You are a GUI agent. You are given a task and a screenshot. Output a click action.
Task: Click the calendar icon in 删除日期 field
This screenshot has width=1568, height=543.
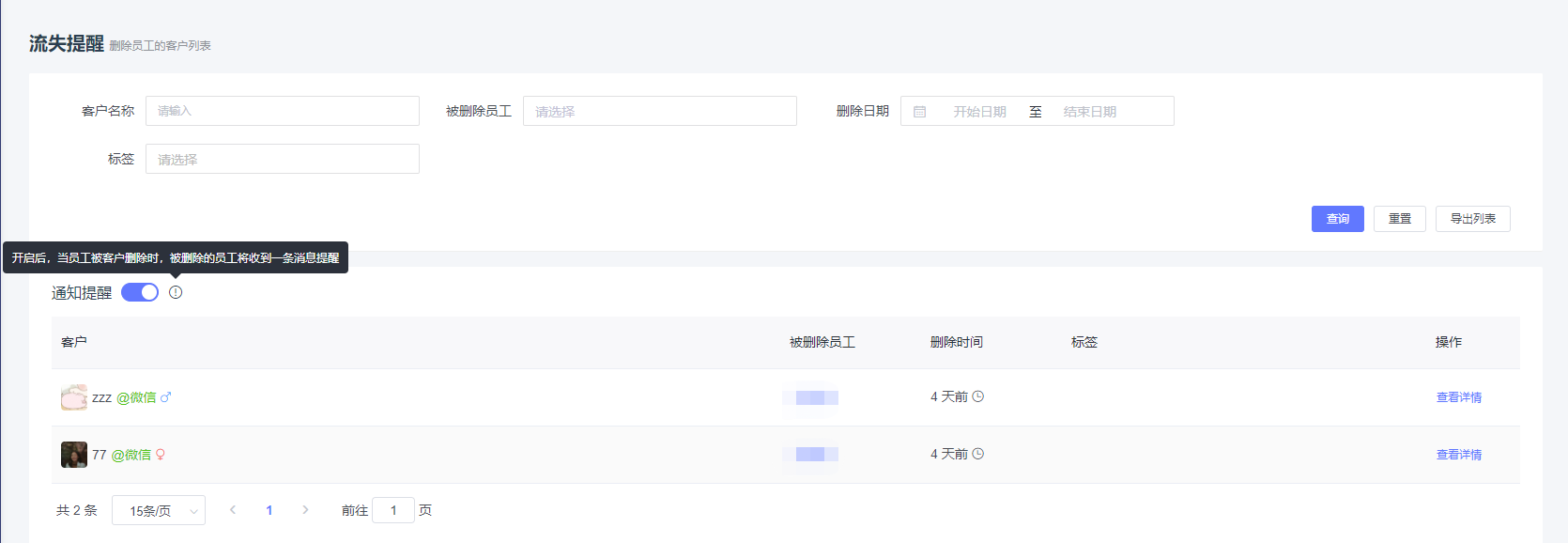point(920,112)
